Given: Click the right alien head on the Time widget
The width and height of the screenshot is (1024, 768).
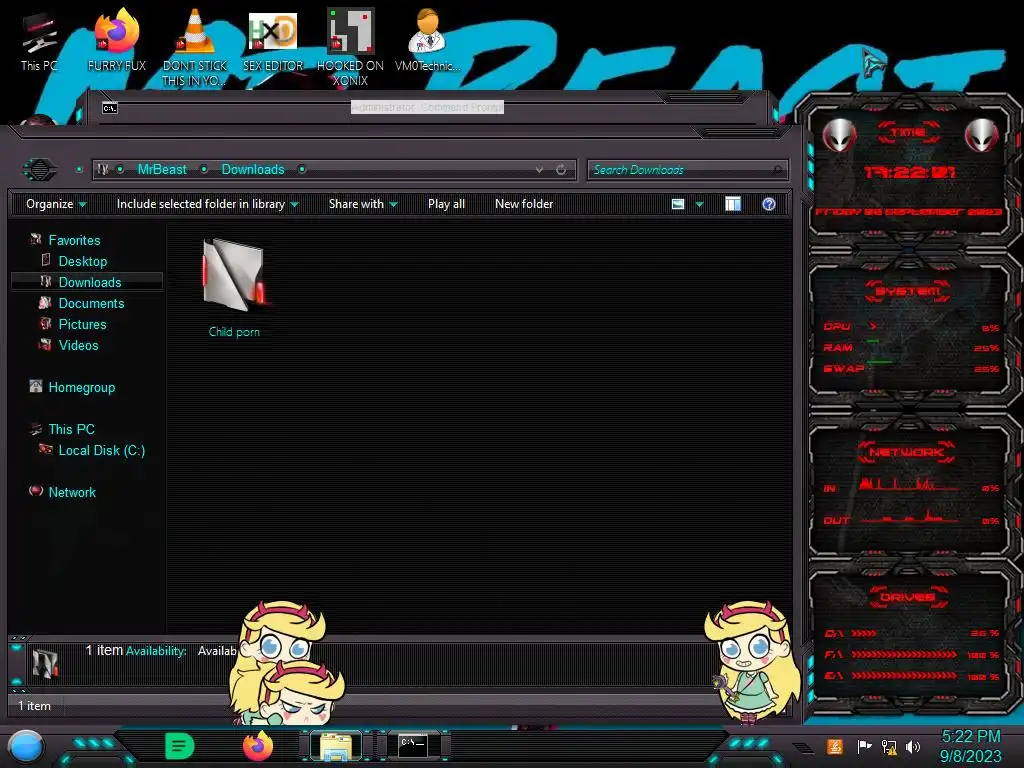Looking at the screenshot, I should pos(981,136).
